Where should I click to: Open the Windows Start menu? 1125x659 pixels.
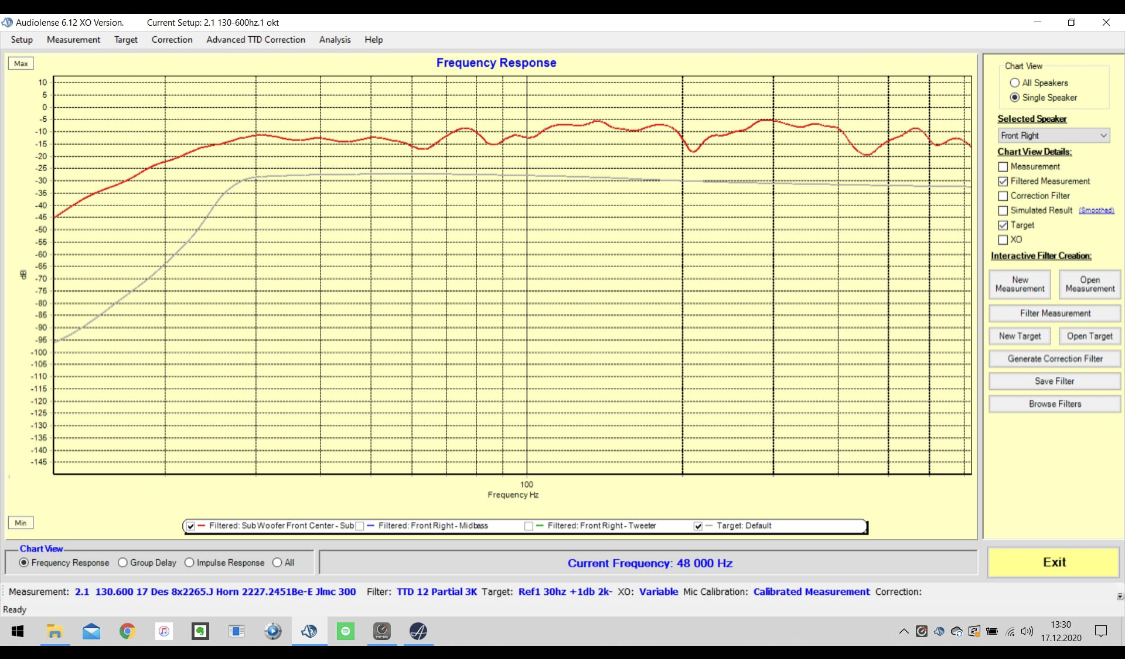click(17, 631)
